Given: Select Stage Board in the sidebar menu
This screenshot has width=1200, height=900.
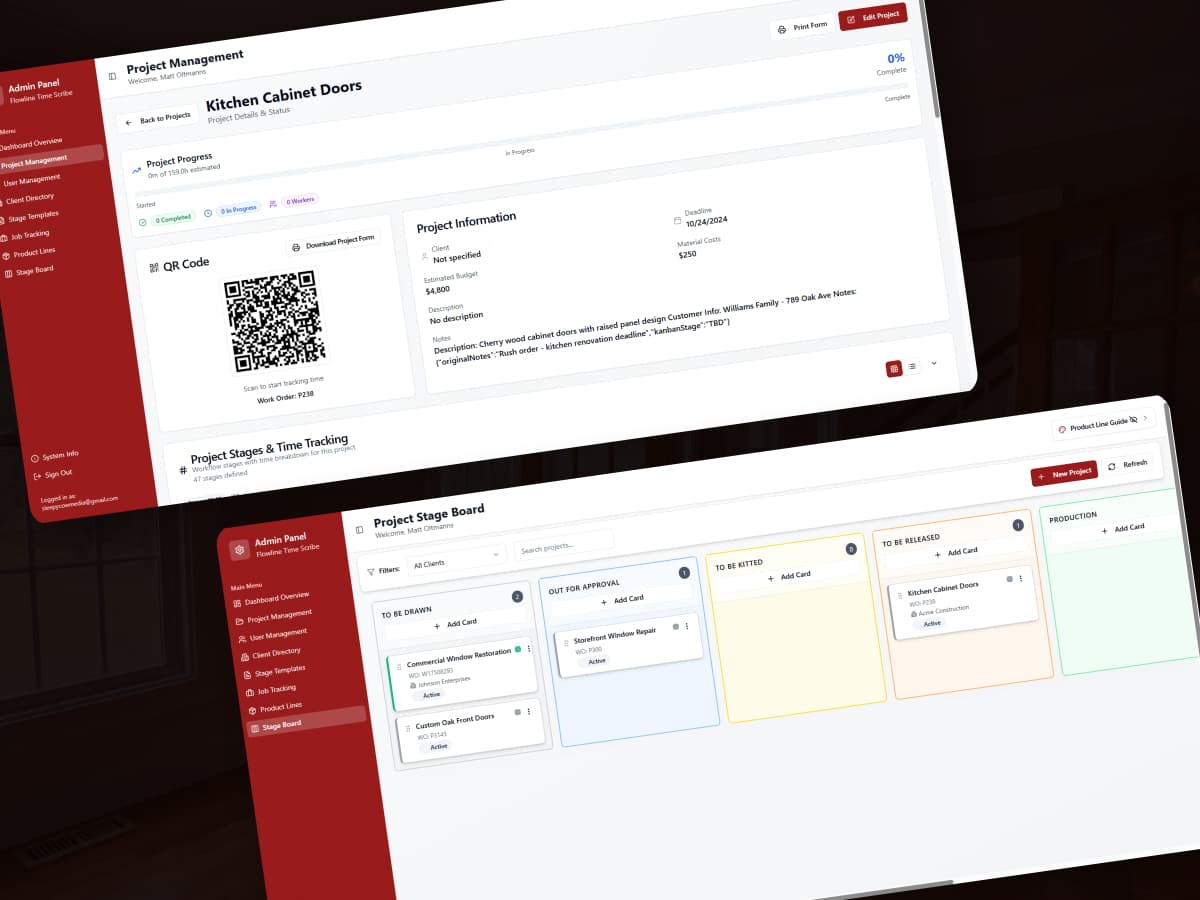Looking at the screenshot, I should click(281, 724).
